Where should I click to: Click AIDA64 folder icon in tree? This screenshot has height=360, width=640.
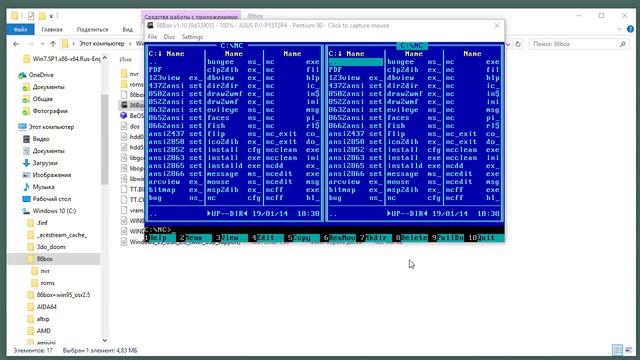(x=30, y=307)
